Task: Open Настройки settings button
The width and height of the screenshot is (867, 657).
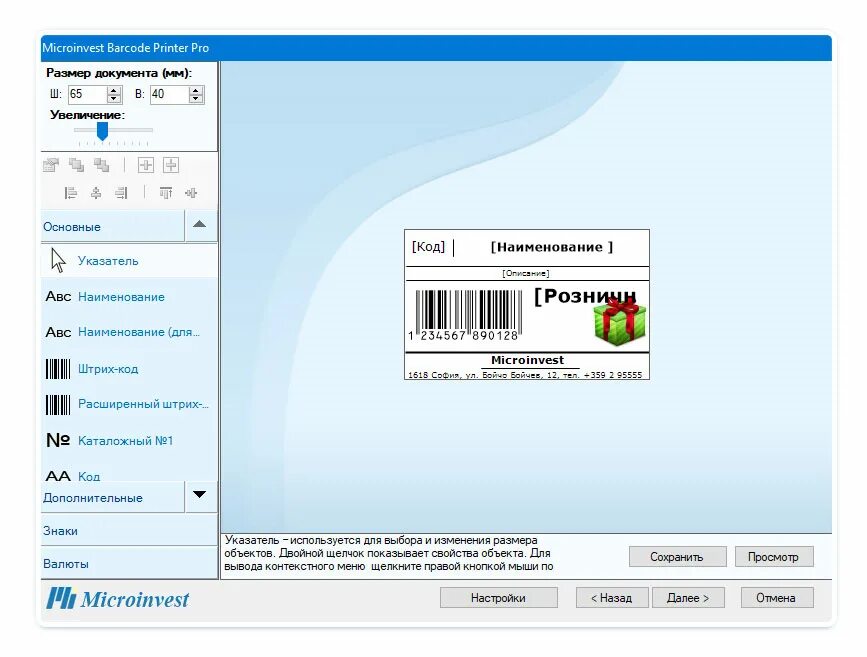Action: (x=498, y=597)
